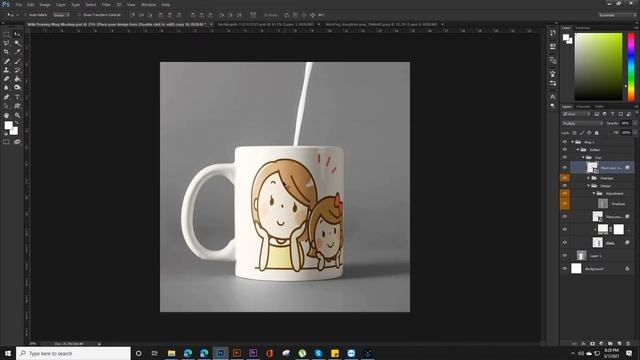Switch to the Channels tab

tap(583, 107)
